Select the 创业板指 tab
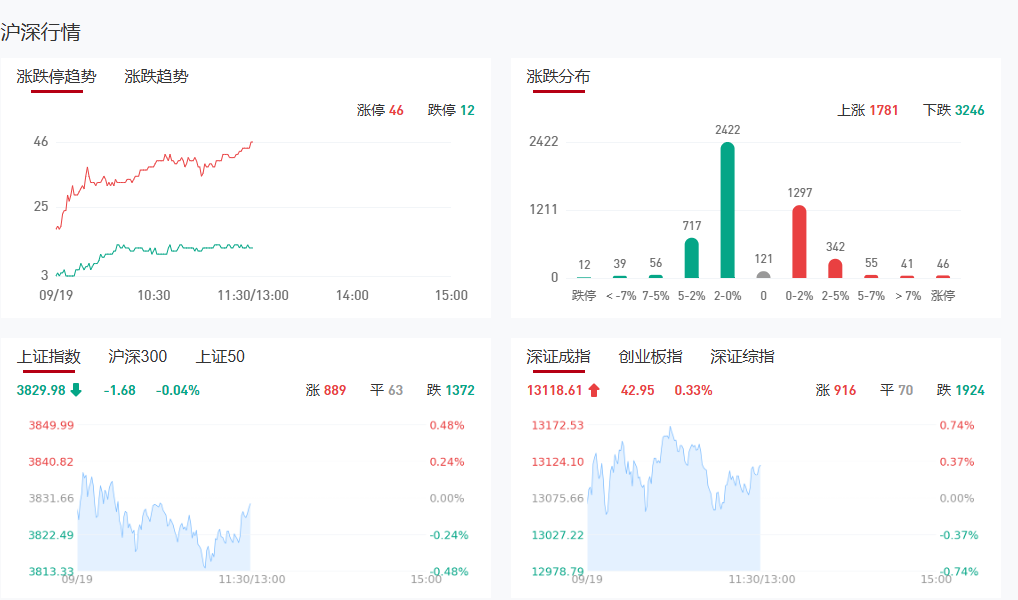Image resolution: width=1018 pixels, height=600 pixels. (x=650, y=356)
